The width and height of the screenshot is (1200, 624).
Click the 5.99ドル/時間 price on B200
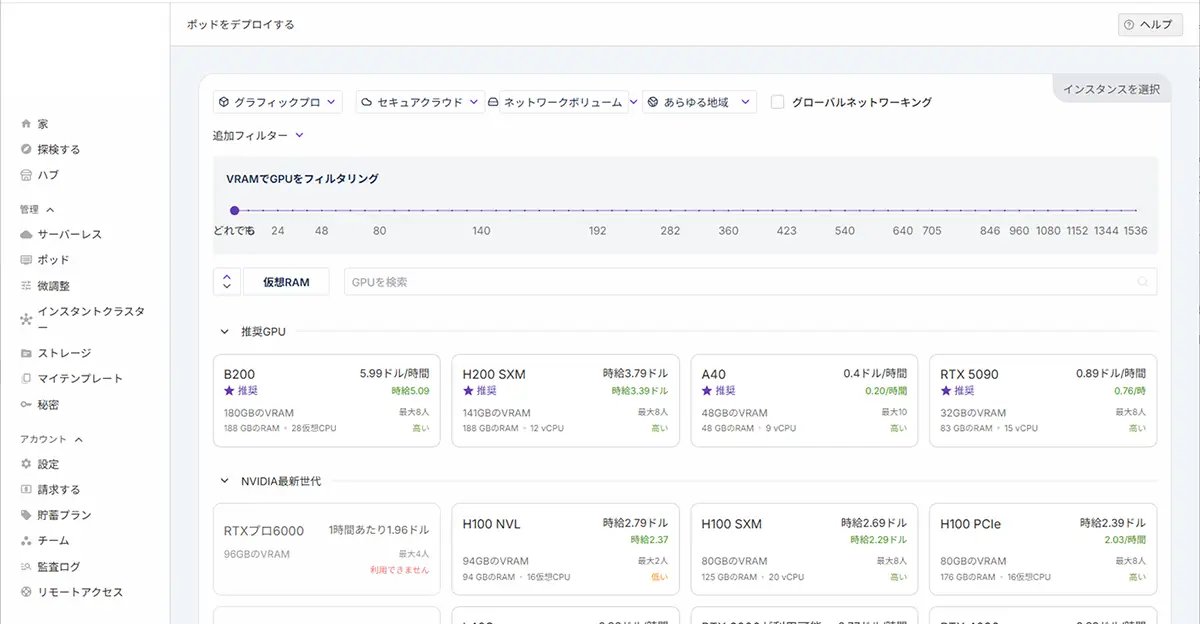394,373
